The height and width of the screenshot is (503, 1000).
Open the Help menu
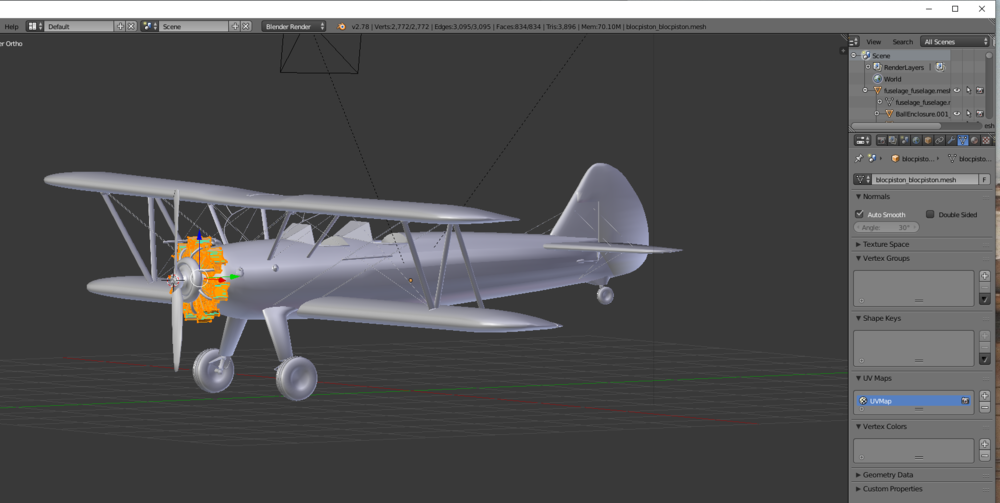[11, 27]
